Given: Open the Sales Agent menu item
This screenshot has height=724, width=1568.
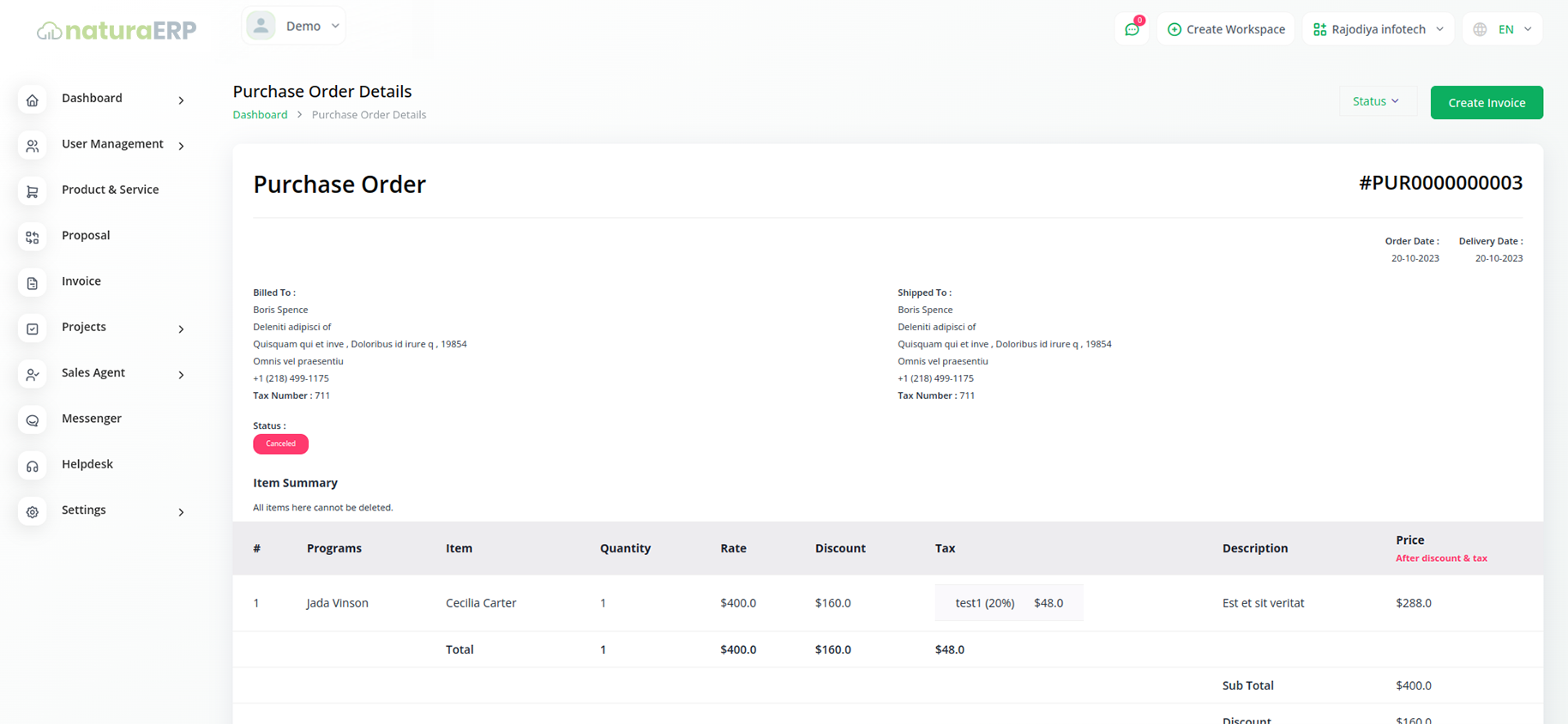Looking at the screenshot, I should [93, 372].
